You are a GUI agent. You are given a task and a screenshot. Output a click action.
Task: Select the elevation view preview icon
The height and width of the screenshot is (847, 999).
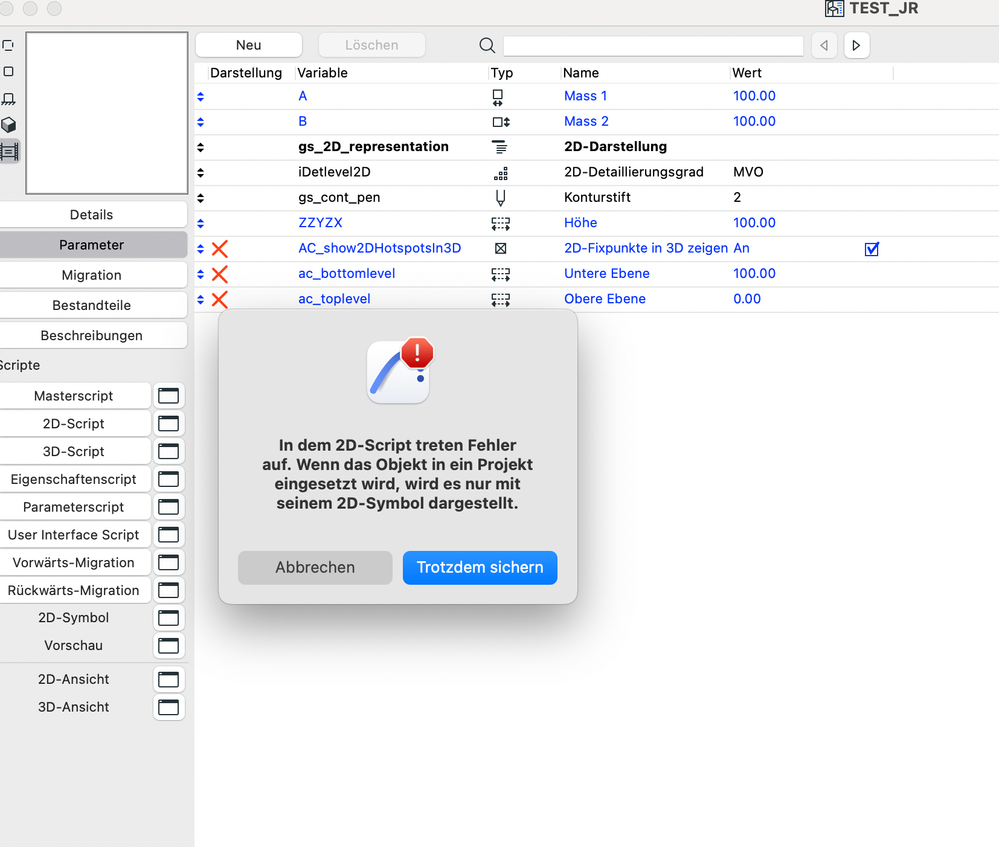9,99
